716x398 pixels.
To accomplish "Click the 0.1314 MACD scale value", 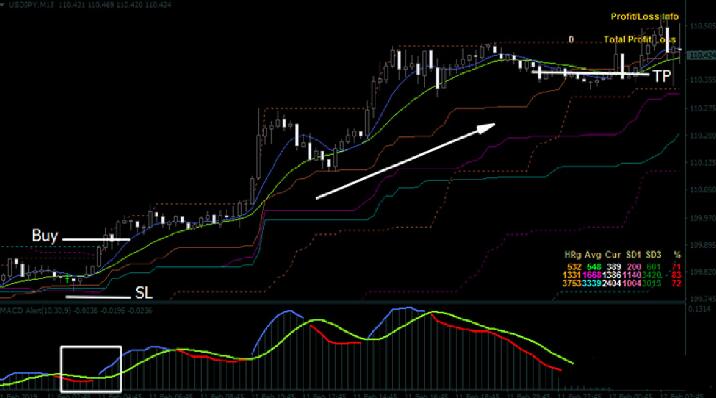I will [699, 309].
